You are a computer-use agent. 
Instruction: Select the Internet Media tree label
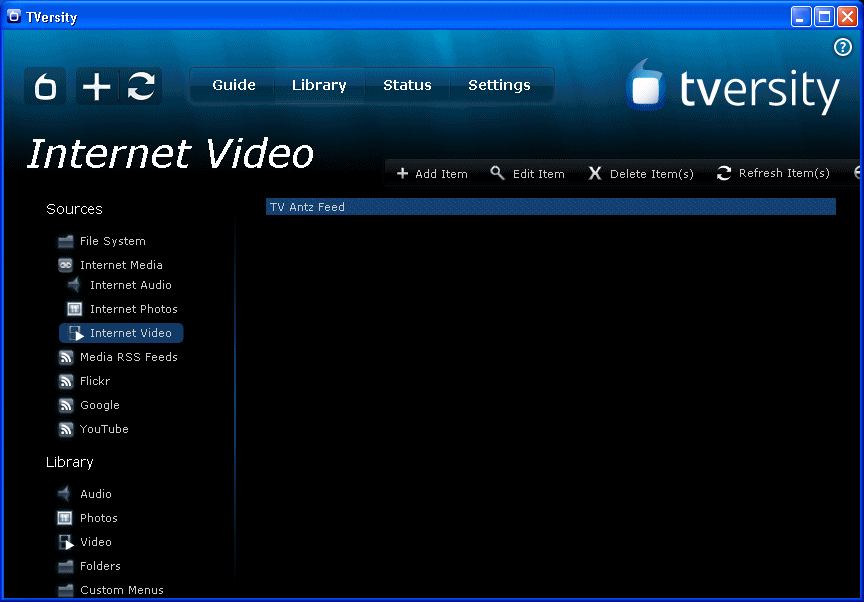121,265
